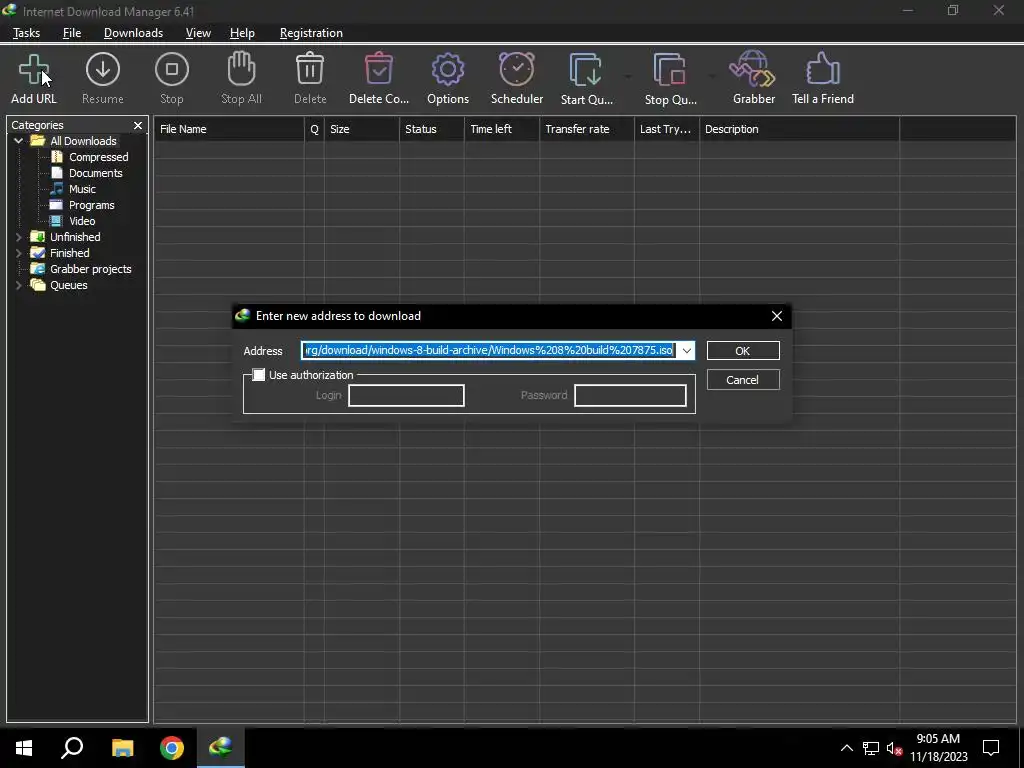Open the Windows Start menu
The width and height of the screenshot is (1024, 768).
coord(24,748)
